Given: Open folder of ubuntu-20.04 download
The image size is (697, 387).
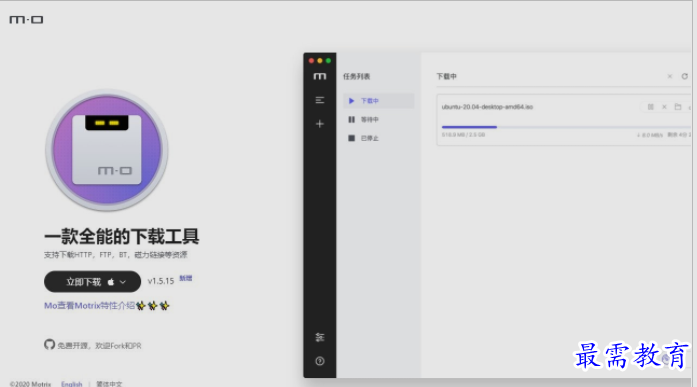Looking at the screenshot, I should tap(678, 107).
